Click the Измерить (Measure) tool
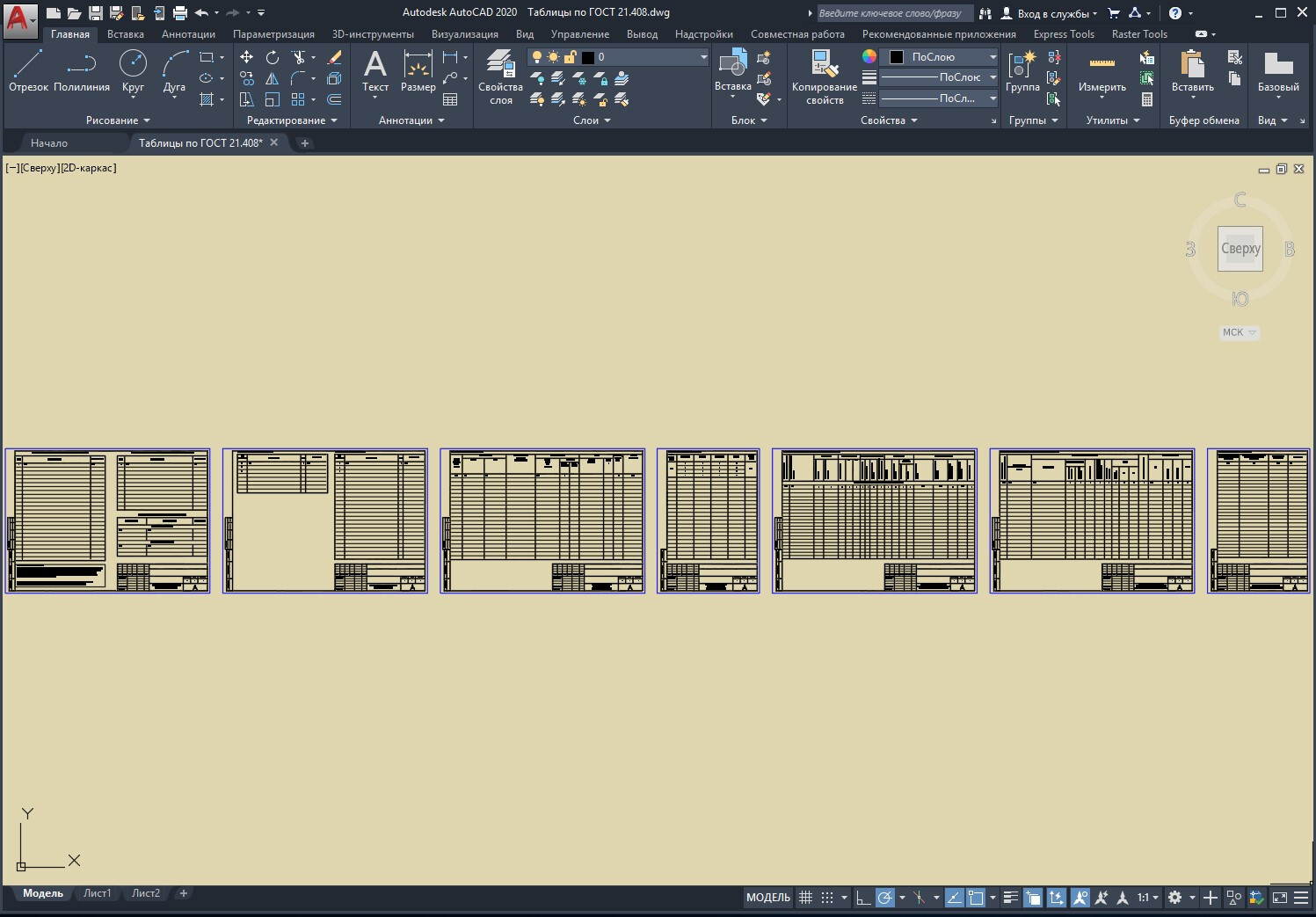 (x=1102, y=70)
